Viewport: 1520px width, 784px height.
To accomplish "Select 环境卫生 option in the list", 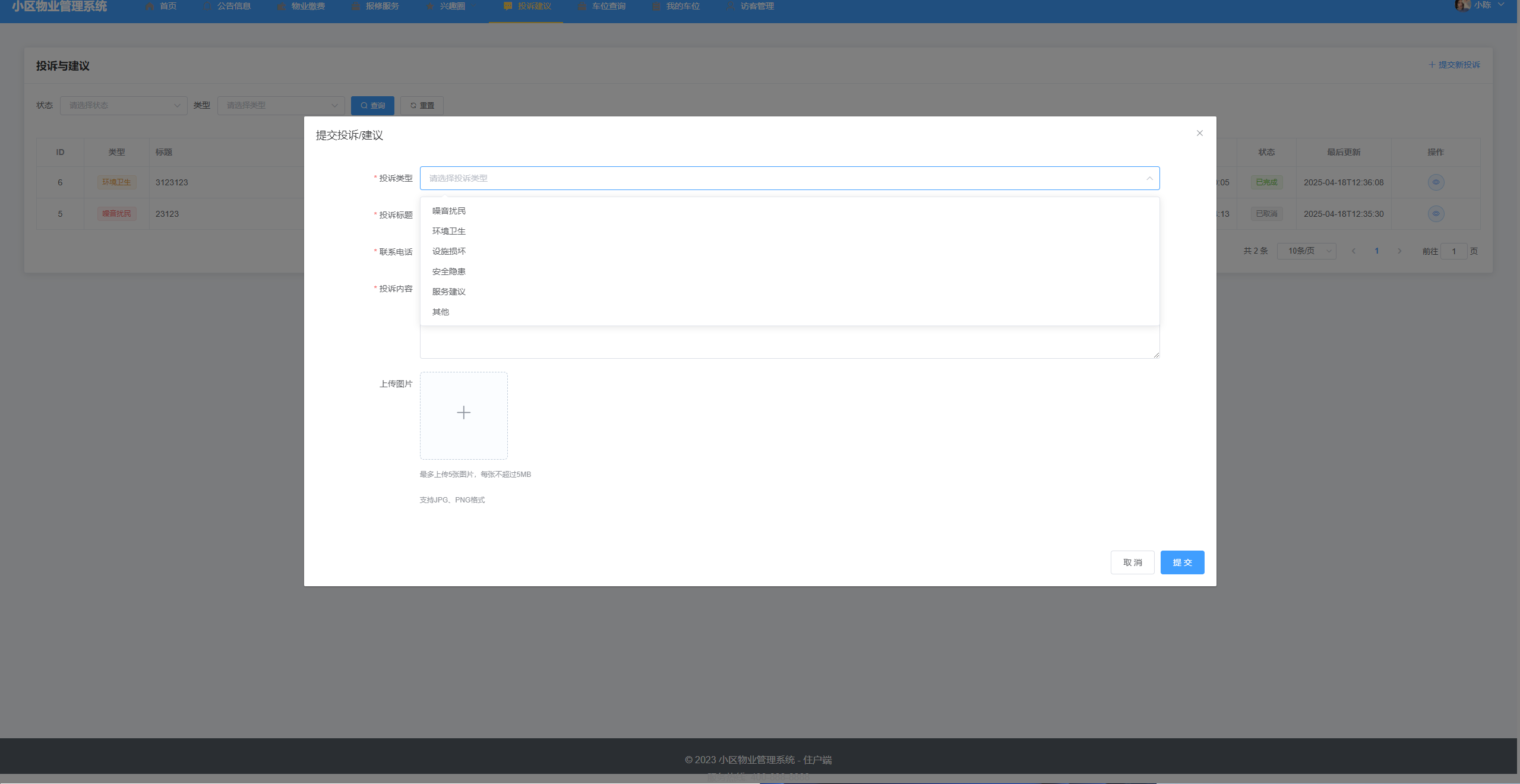I will 449,231.
